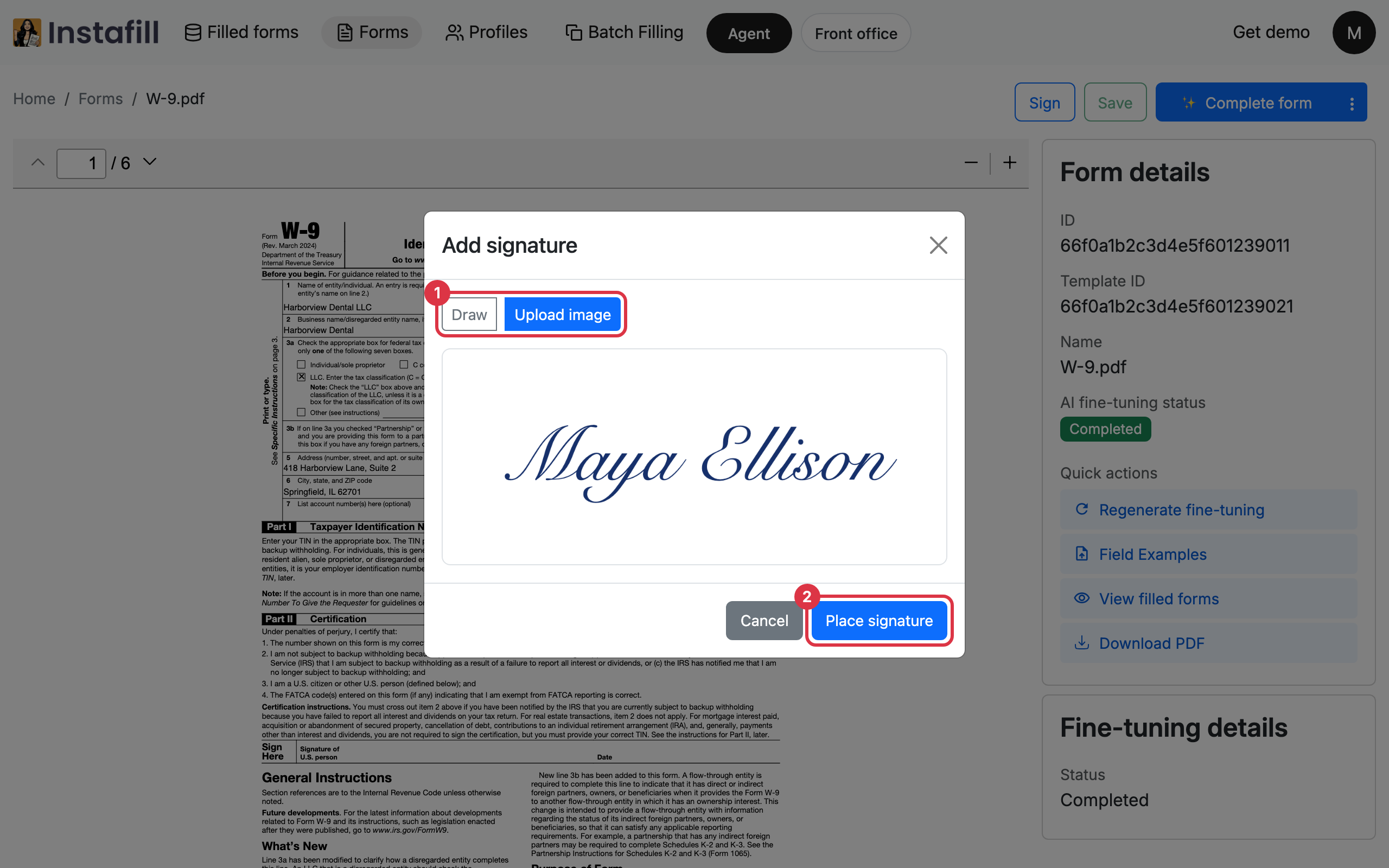This screenshot has height=868, width=1389.
Task: Open the Profiles section
Action: [x=486, y=32]
